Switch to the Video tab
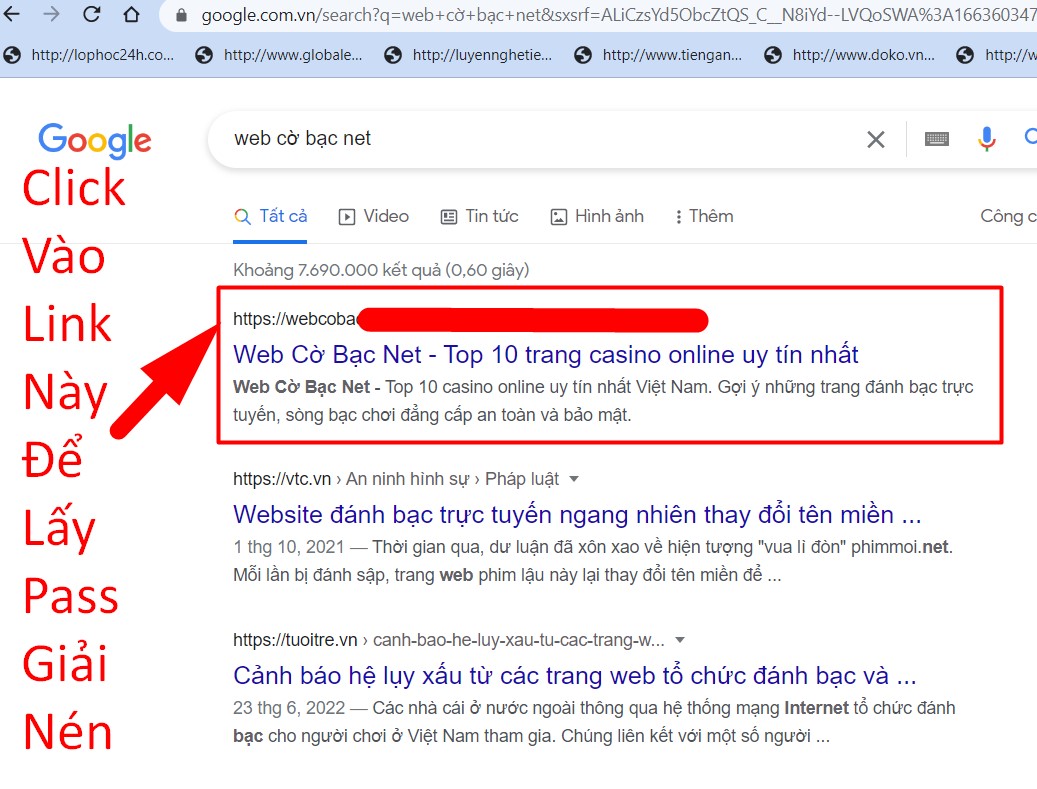 coord(374,216)
